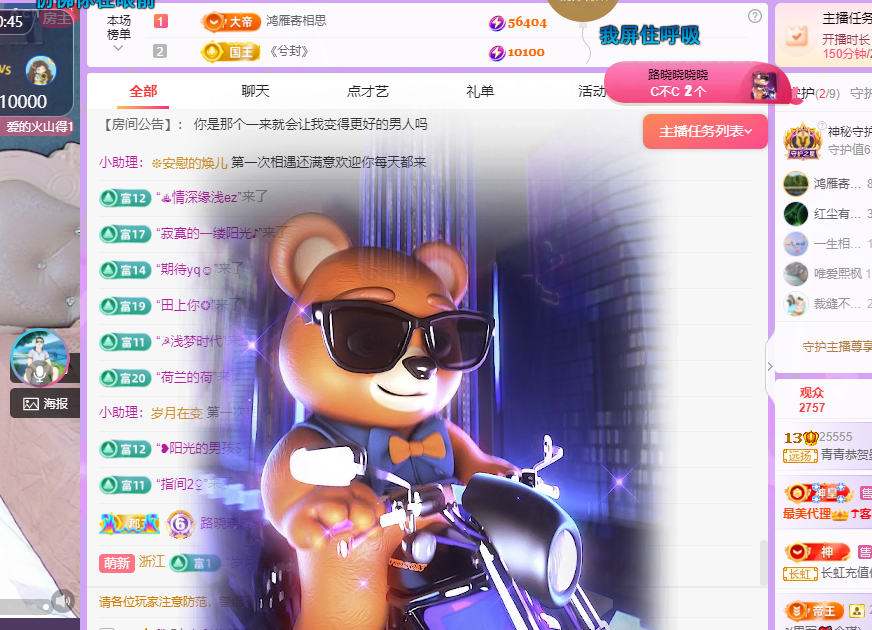Open the 点才艺 tab
Viewport: 872px width, 630px height.
(368, 91)
